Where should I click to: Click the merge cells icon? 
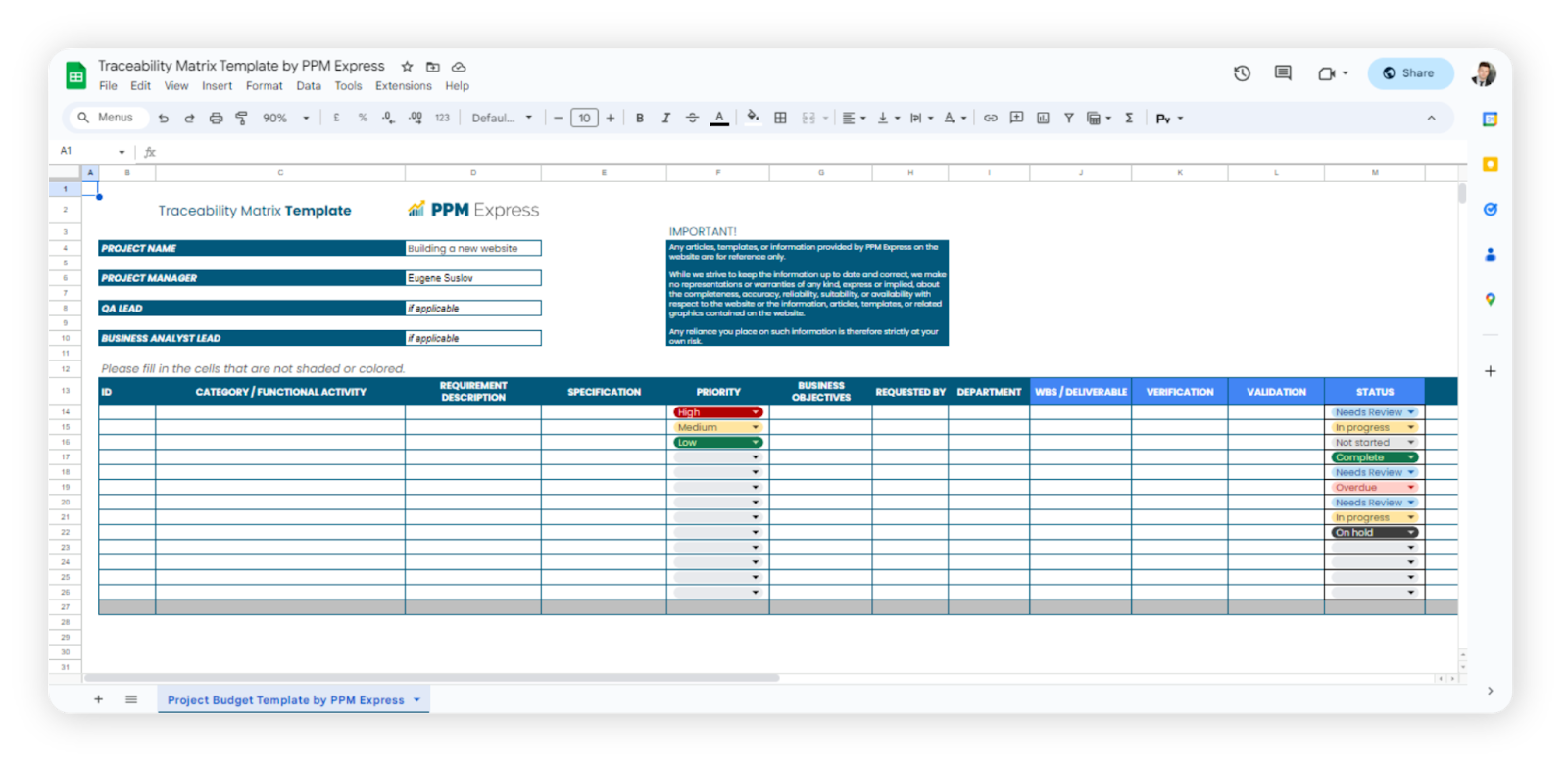tap(808, 118)
